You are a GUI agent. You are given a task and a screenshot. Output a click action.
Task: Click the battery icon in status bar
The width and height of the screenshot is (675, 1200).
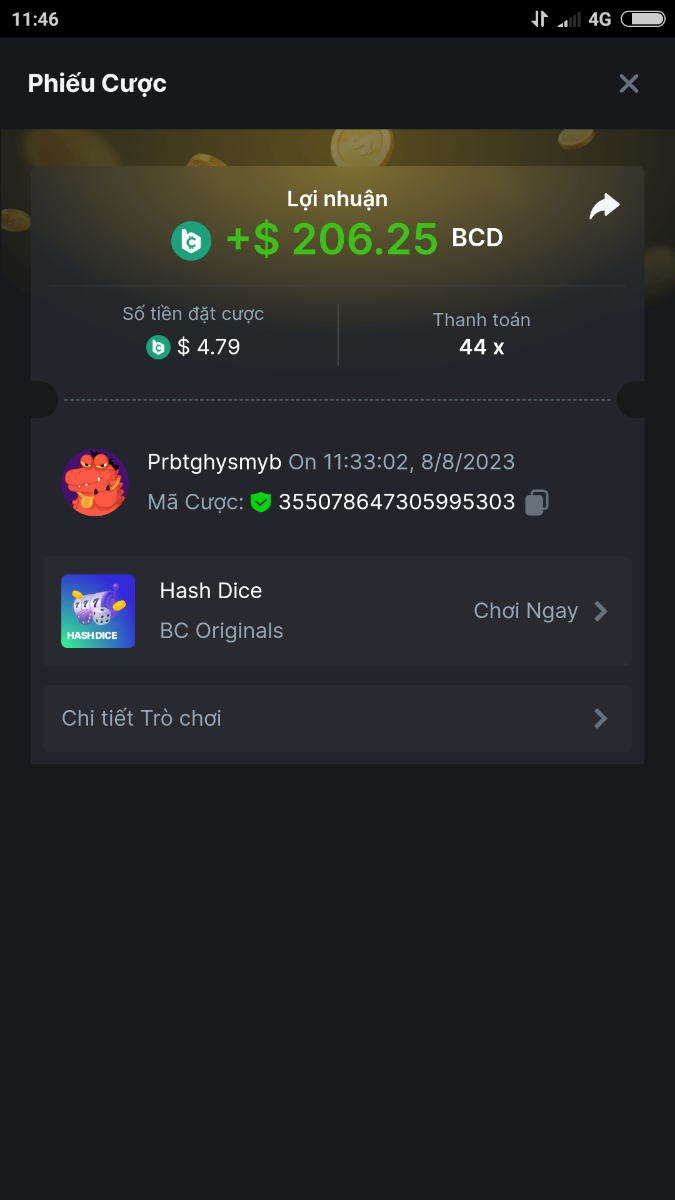[x=643, y=19]
